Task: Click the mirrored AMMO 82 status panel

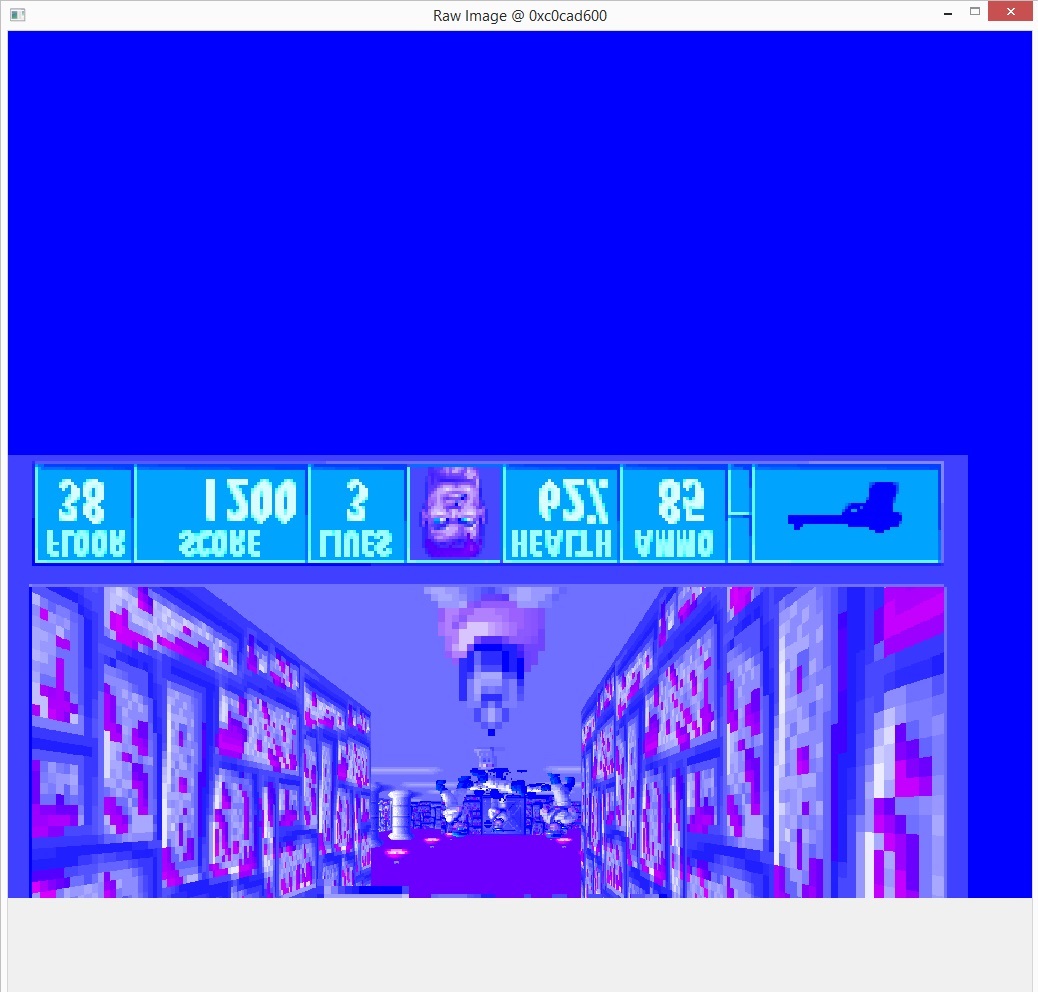Action: click(x=674, y=514)
